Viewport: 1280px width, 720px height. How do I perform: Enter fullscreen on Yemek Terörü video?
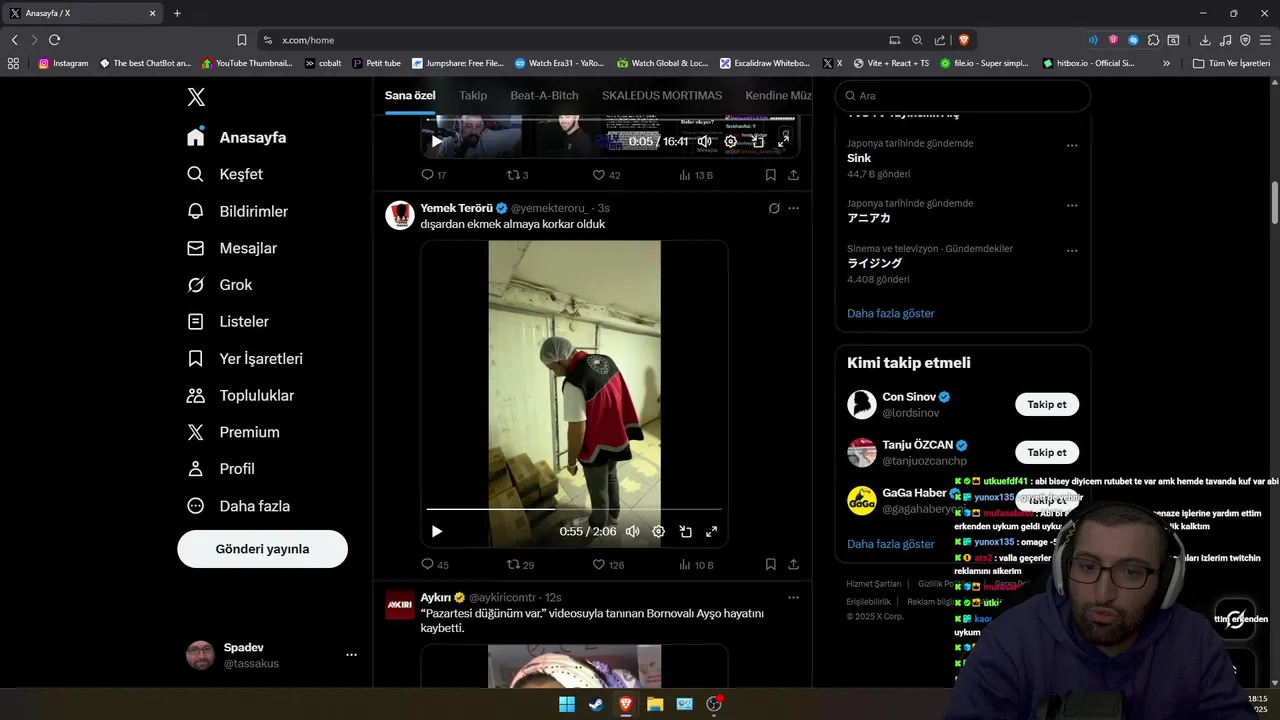[711, 532]
